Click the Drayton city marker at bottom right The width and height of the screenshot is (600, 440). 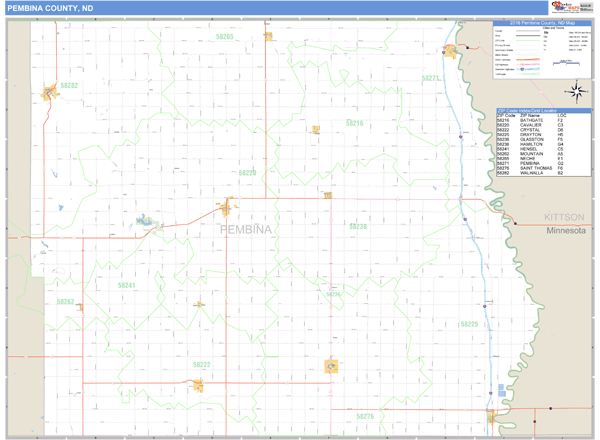pos(492,416)
